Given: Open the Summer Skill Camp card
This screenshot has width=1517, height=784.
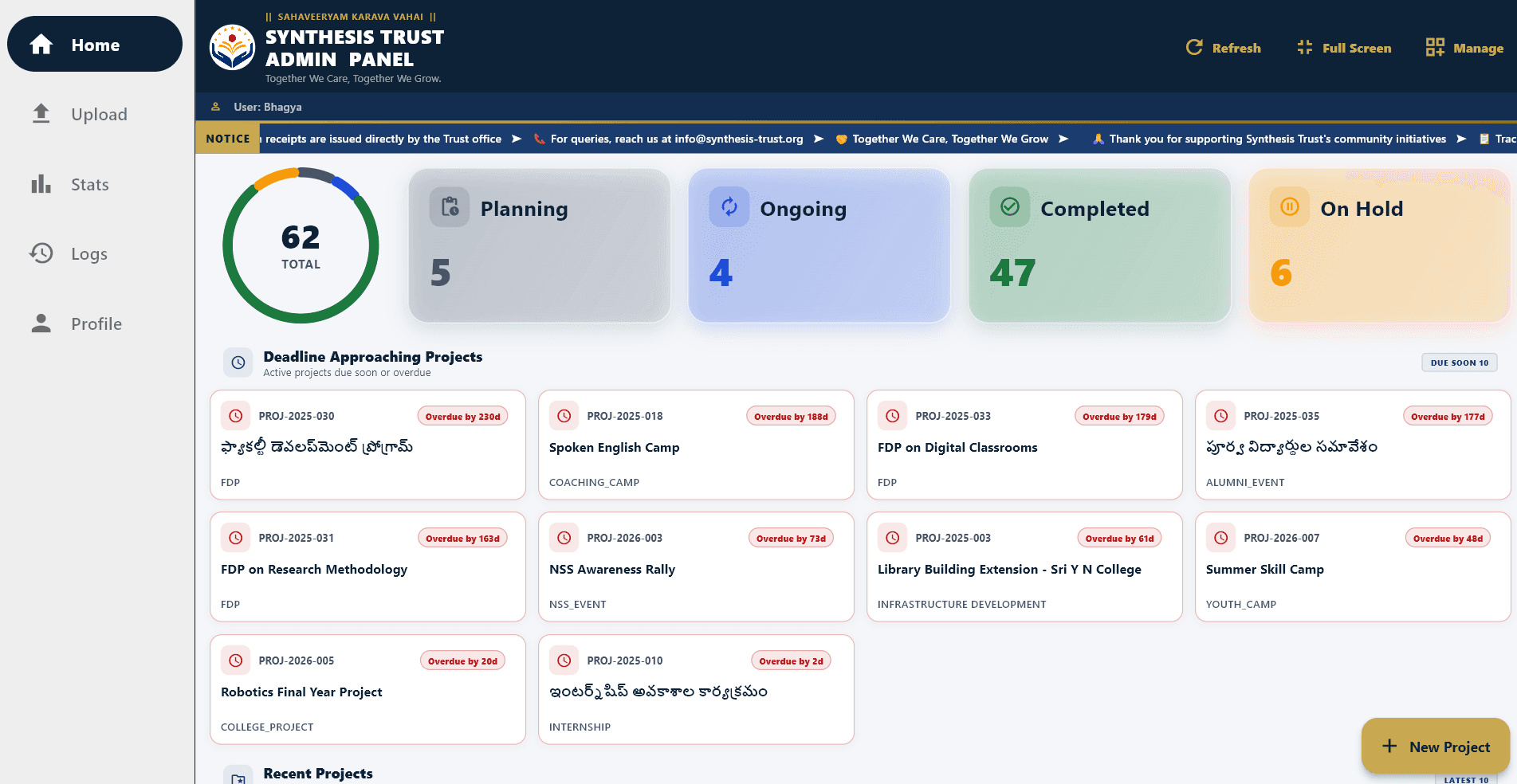Looking at the screenshot, I should pyautogui.click(x=1353, y=566).
